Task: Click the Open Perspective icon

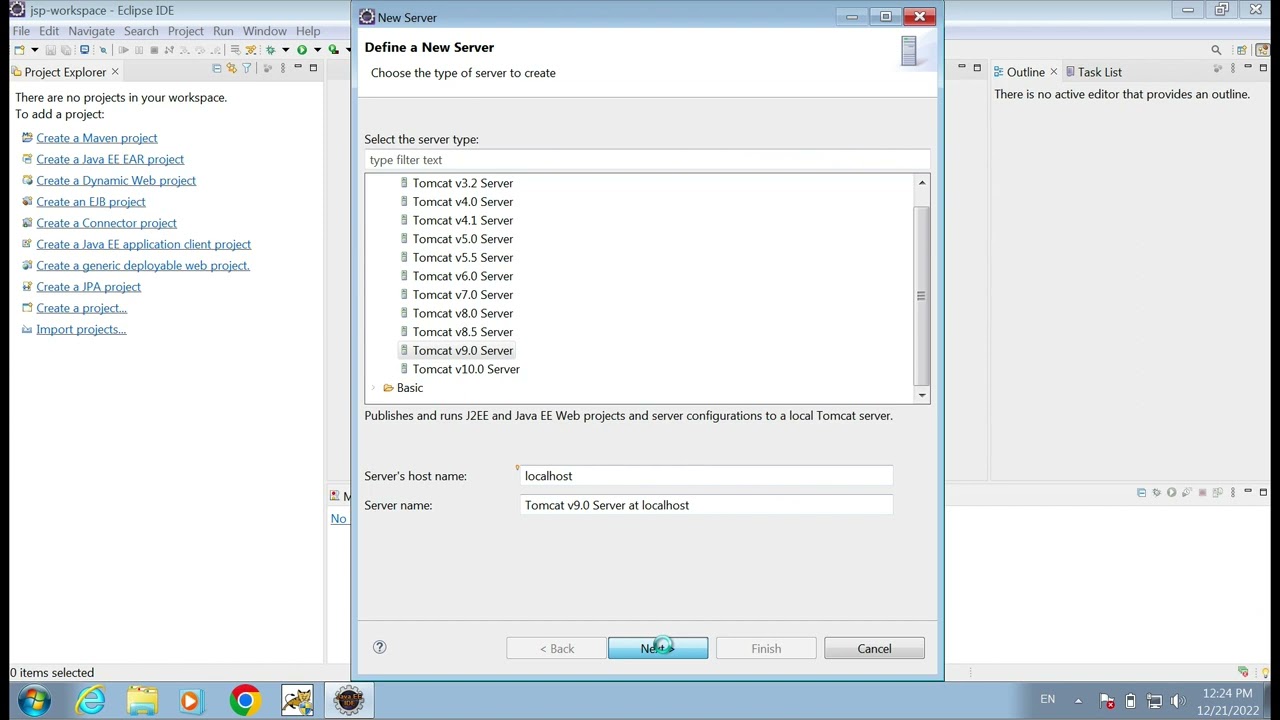Action: (x=1241, y=50)
